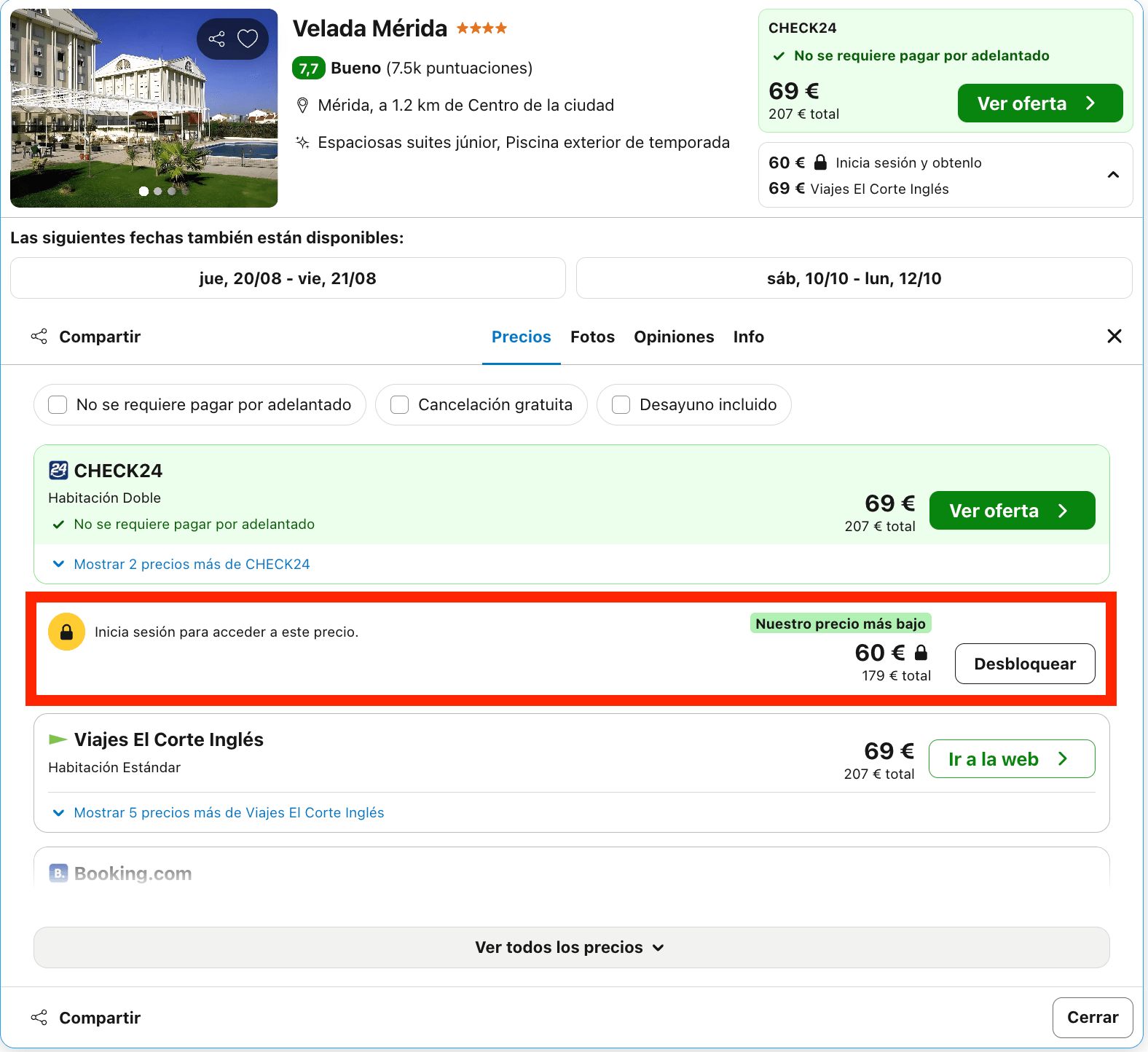Image resolution: width=1148 pixels, height=1052 pixels.
Task: Click Compartir share icon under dates
Action: [x=39, y=337]
